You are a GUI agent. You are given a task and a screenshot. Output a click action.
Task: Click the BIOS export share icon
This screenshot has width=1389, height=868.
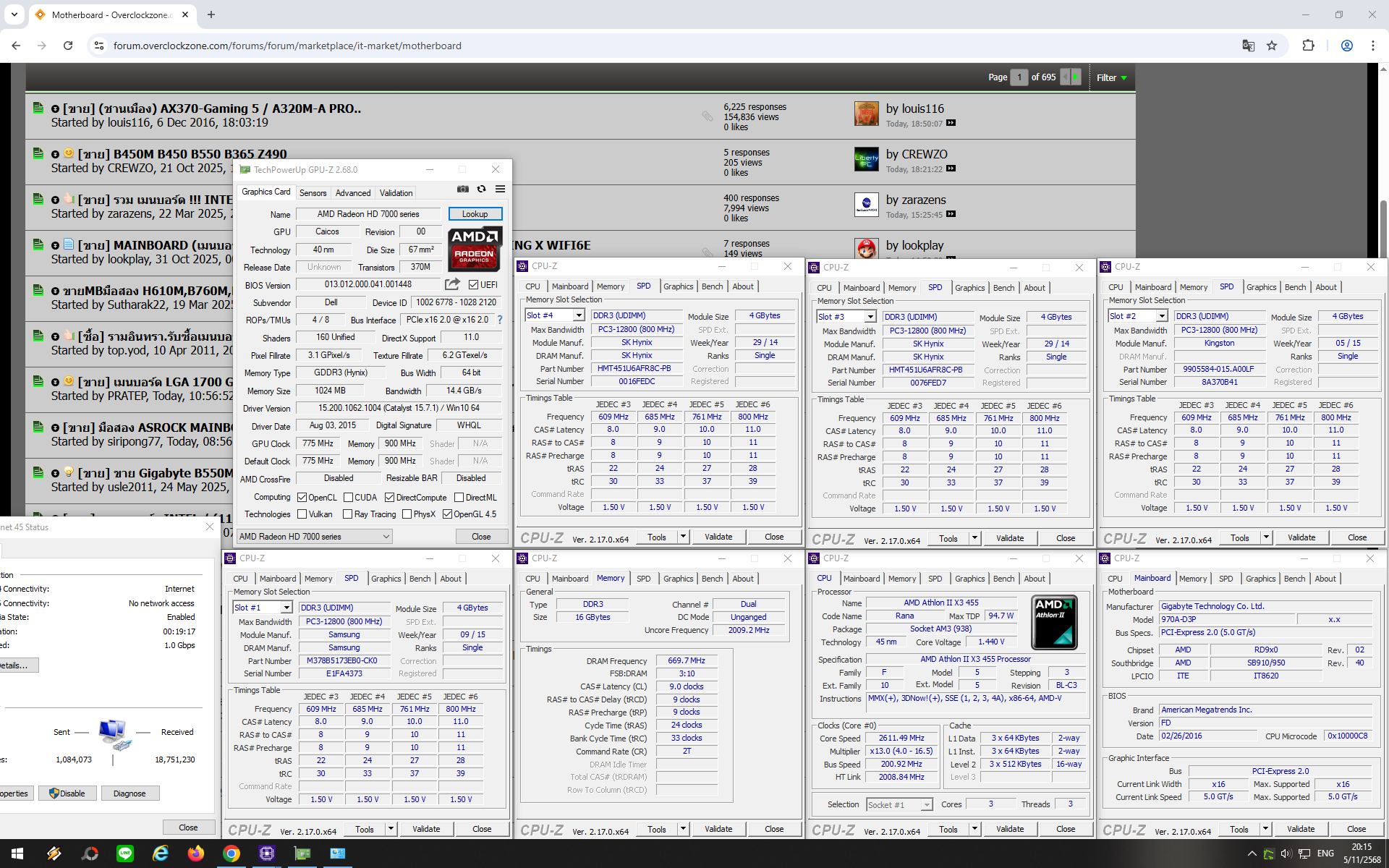pyautogui.click(x=452, y=284)
